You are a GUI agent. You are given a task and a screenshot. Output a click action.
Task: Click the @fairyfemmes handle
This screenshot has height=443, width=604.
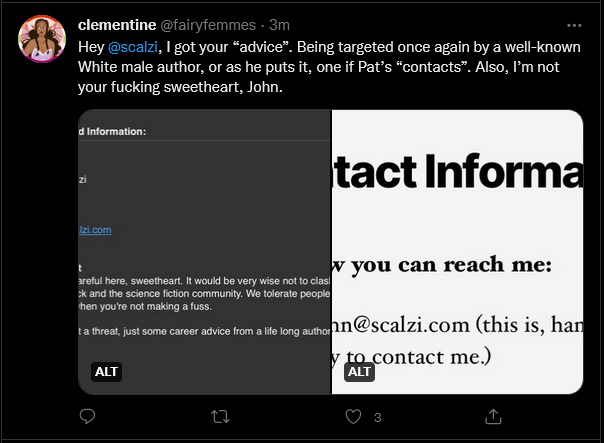tap(208, 25)
